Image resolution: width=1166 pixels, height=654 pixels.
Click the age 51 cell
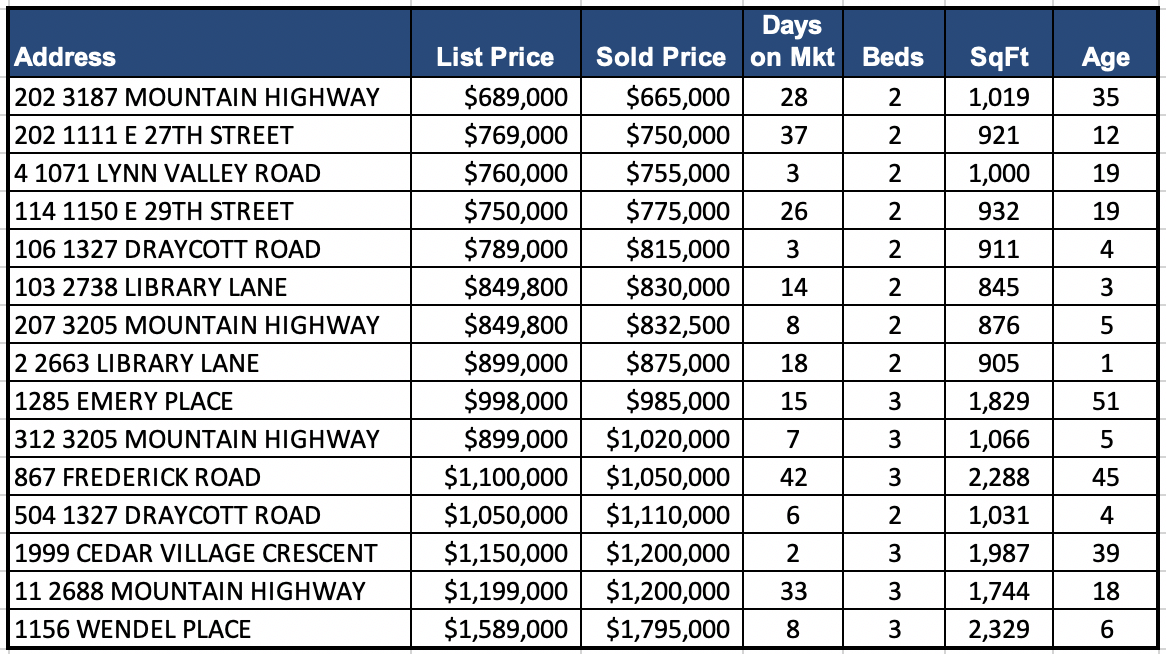click(1105, 401)
